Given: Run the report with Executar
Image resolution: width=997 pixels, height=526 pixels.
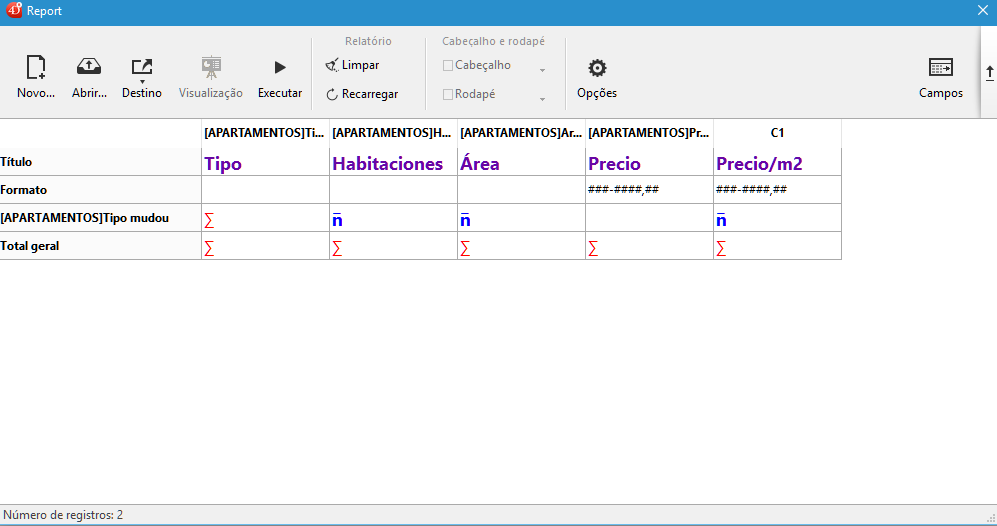Looking at the screenshot, I should (x=280, y=68).
